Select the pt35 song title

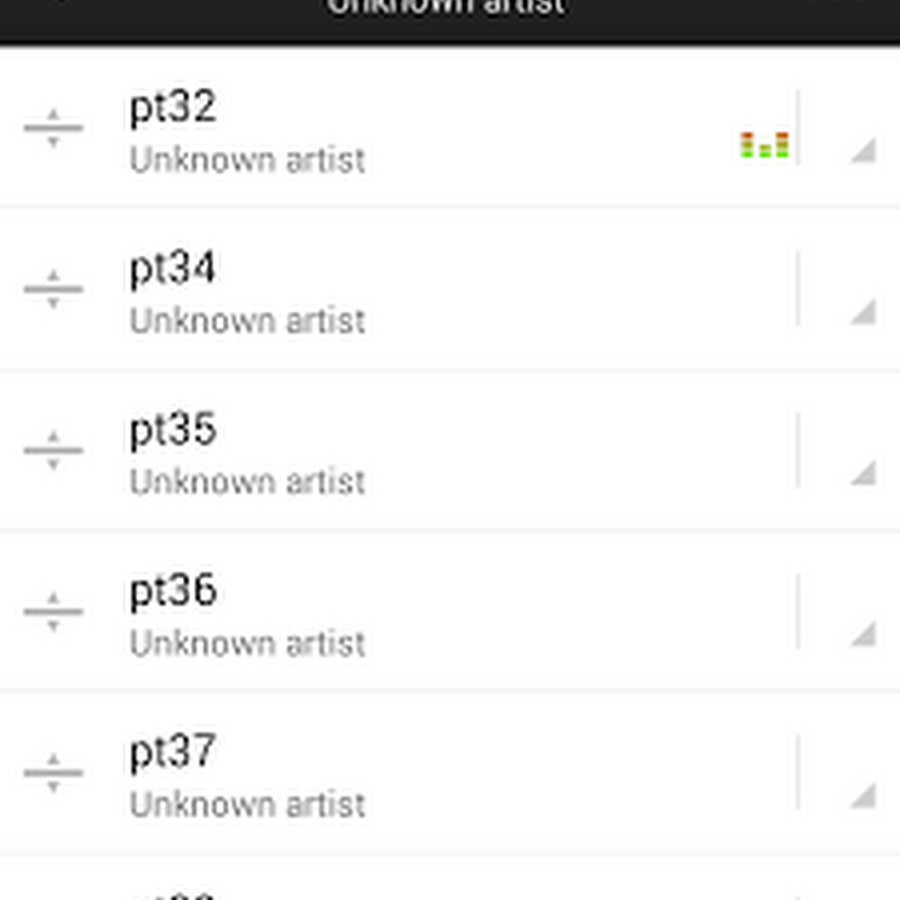click(x=173, y=430)
